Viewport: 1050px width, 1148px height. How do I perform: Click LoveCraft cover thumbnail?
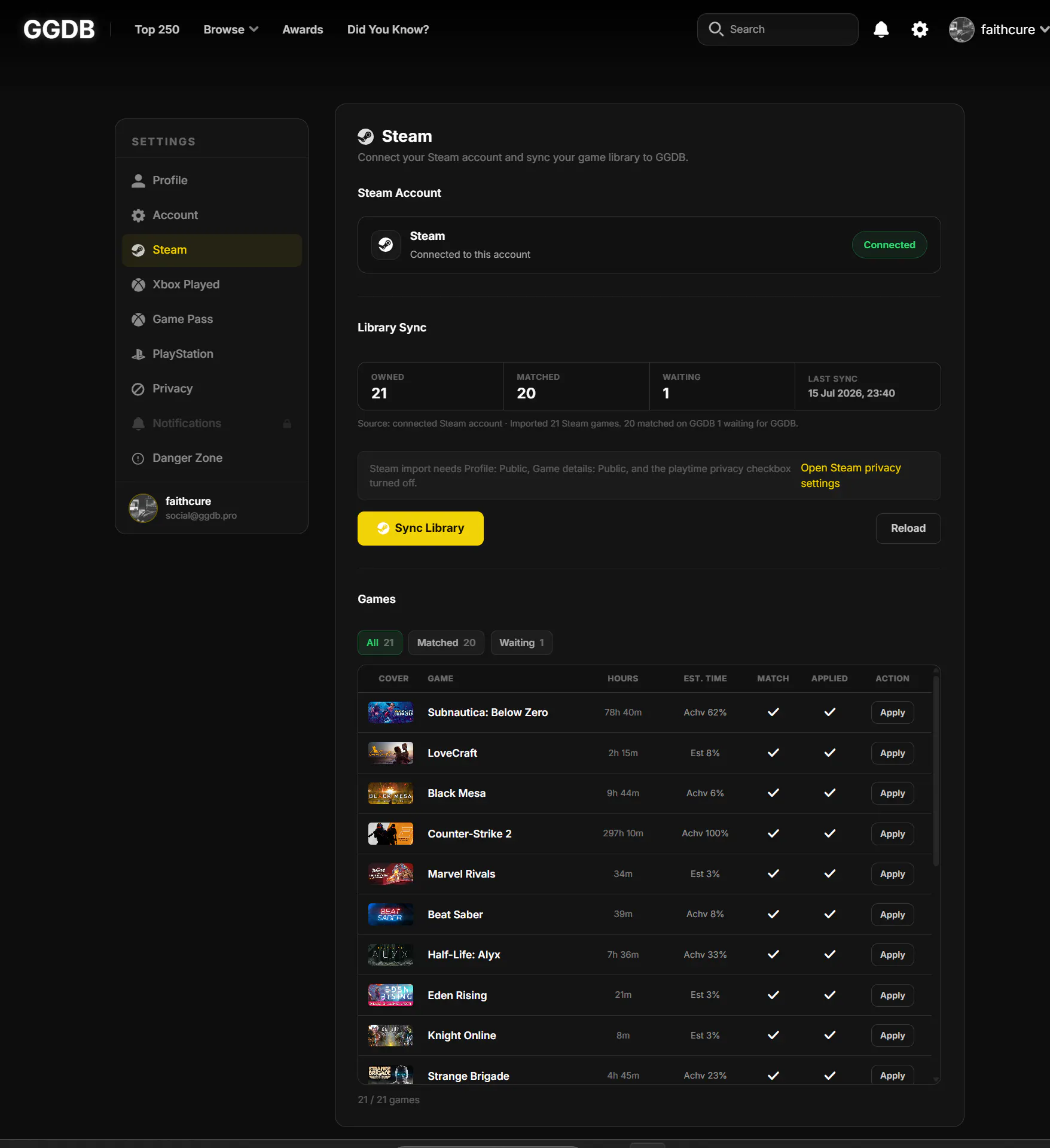pyautogui.click(x=390, y=753)
